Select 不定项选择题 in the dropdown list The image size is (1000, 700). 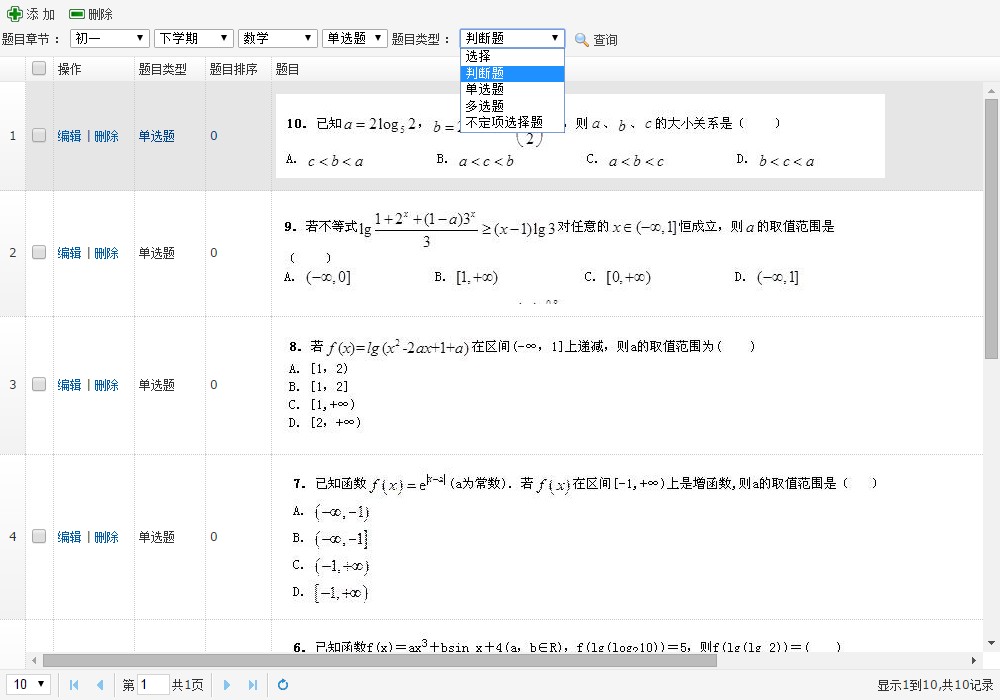point(505,122)
